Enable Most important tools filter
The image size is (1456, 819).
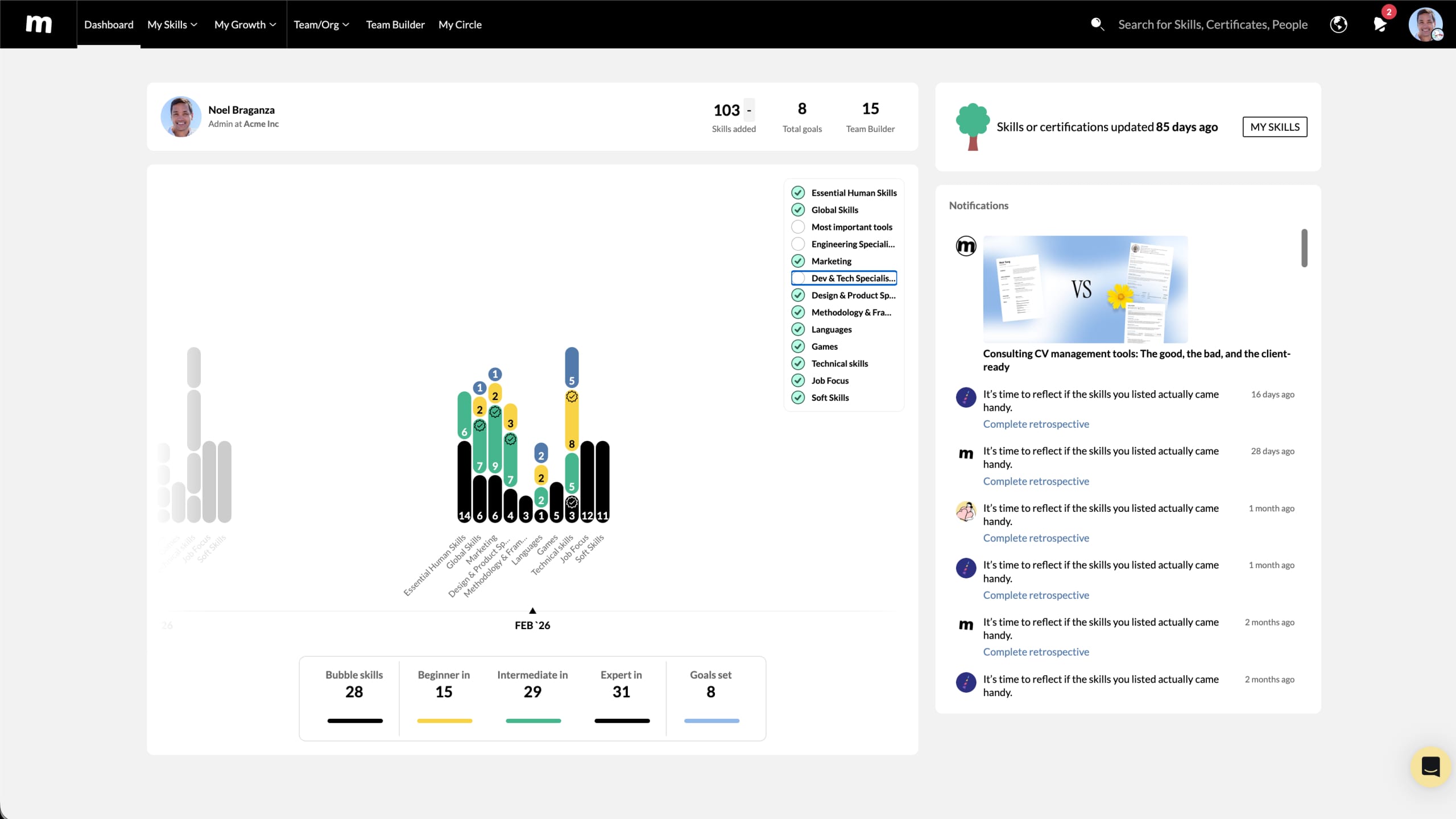pyautogui.click(x=798, y=227)
